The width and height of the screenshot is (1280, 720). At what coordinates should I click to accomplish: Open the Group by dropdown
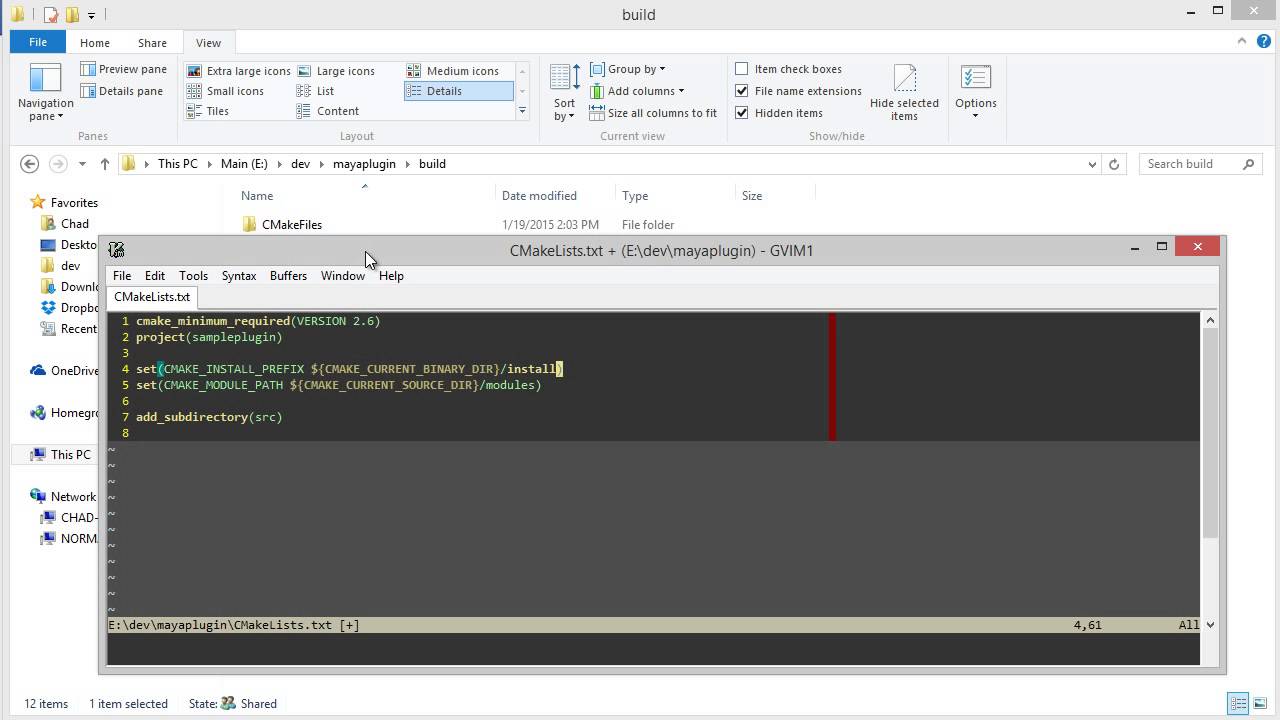tap(627, 69)
